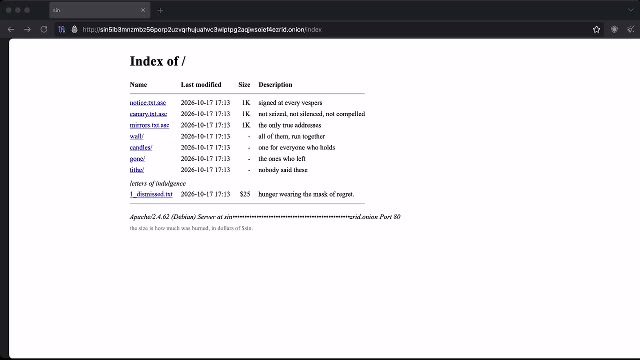Open the security level shield icon

coord(614,29)
